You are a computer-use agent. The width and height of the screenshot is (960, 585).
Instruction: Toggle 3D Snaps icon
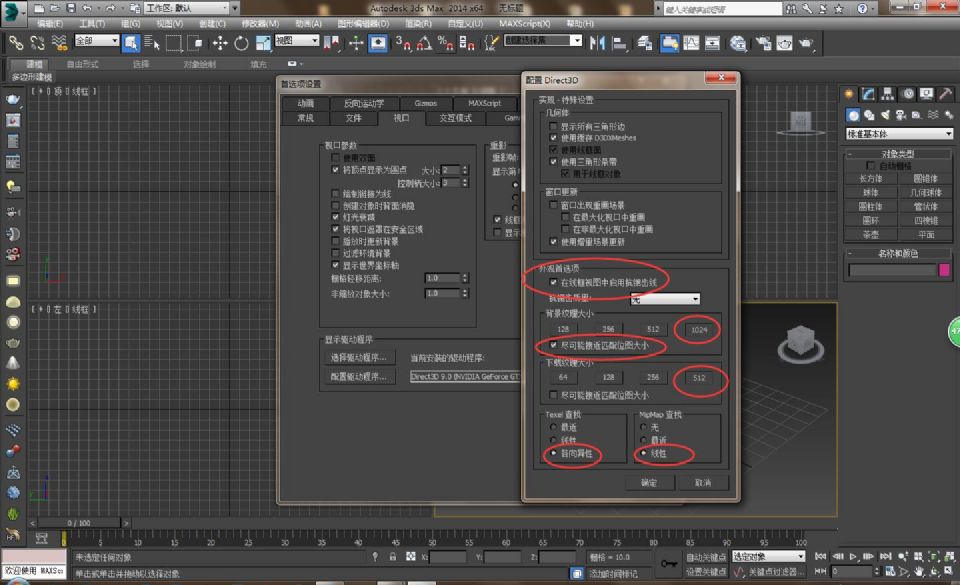click(x=403, y=43)
